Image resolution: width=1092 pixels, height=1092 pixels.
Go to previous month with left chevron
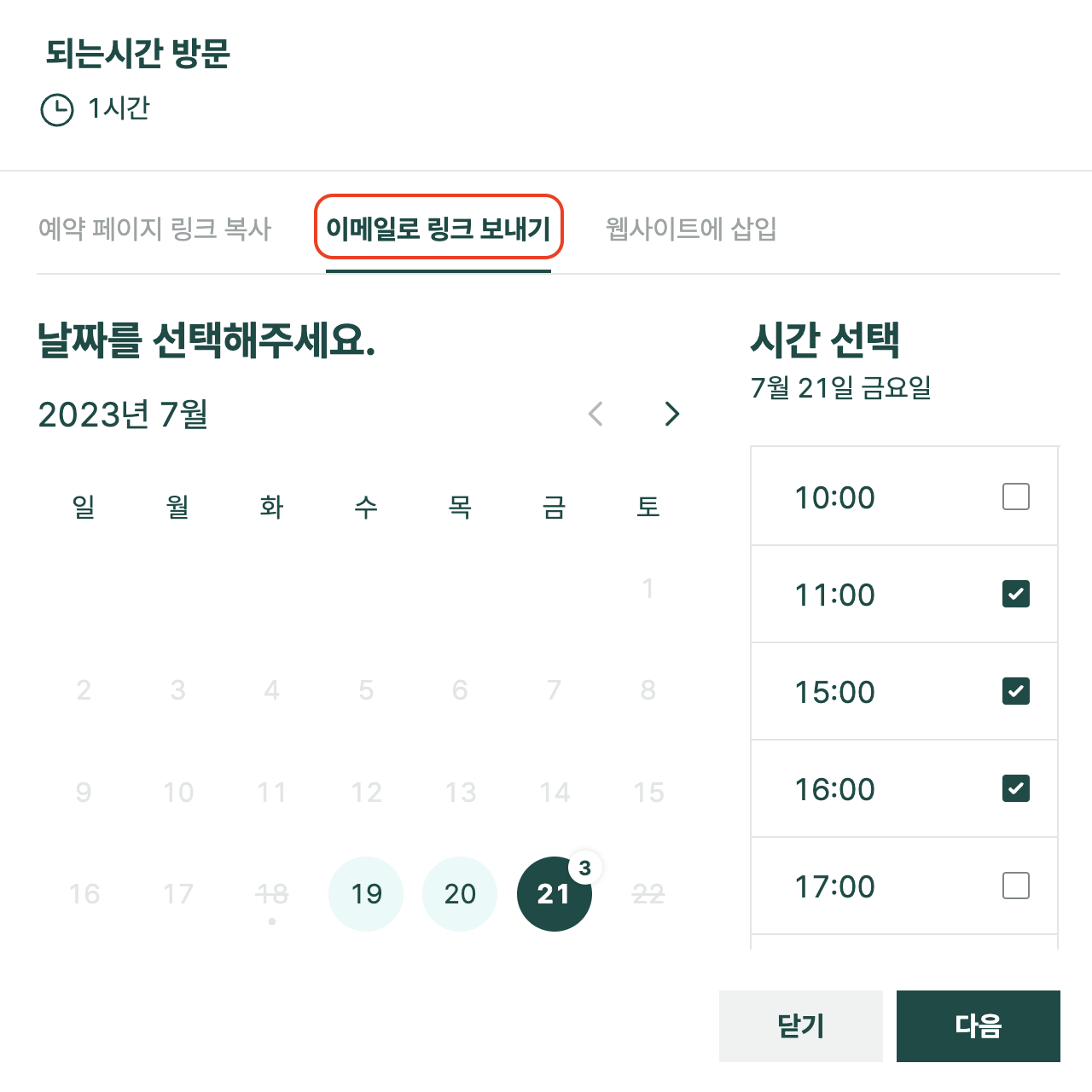coord(595,414)
